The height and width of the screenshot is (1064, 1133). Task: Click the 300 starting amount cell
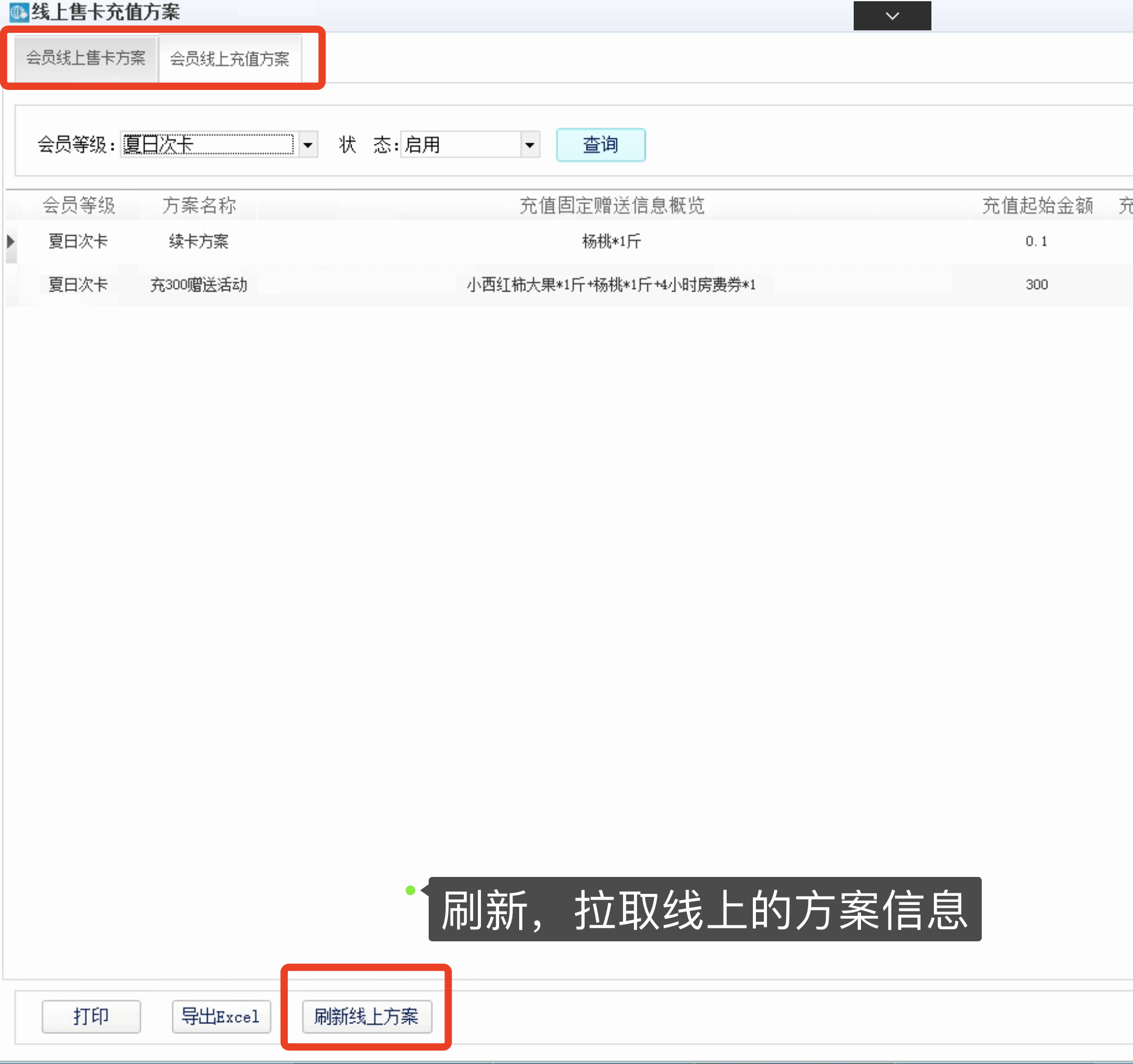tap(1037, 285)
